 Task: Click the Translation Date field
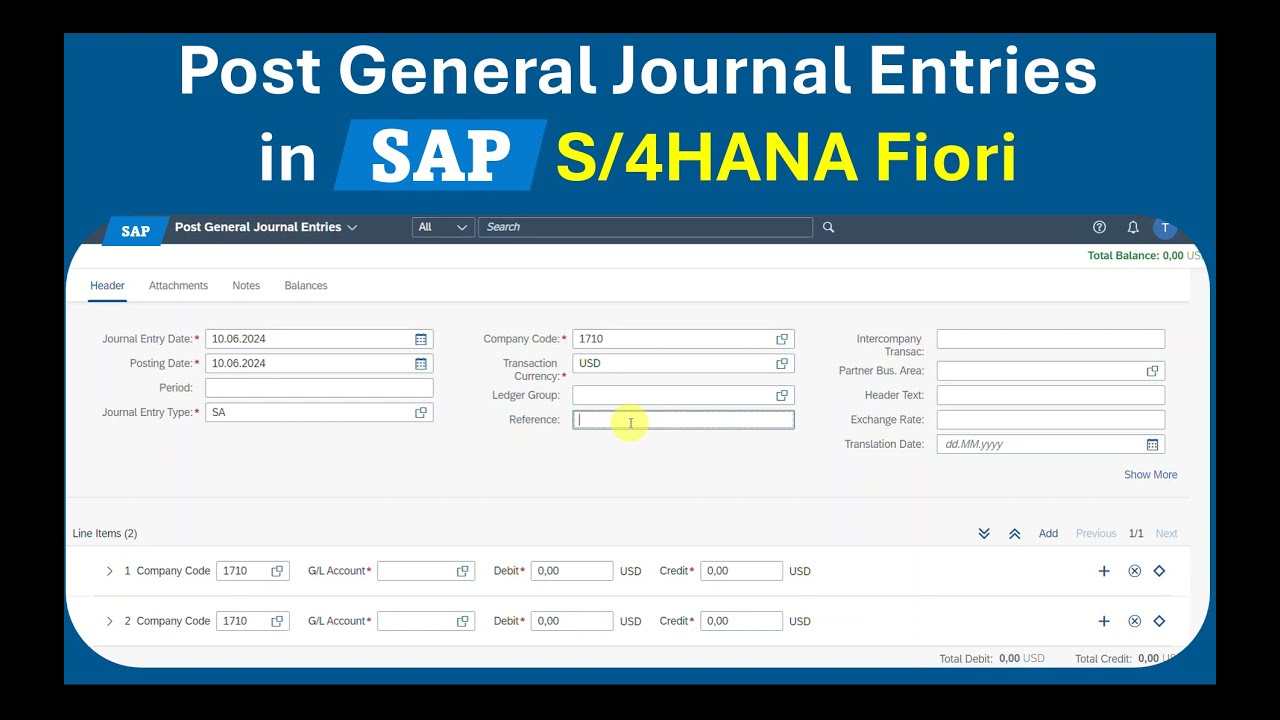pos(1051,444)
